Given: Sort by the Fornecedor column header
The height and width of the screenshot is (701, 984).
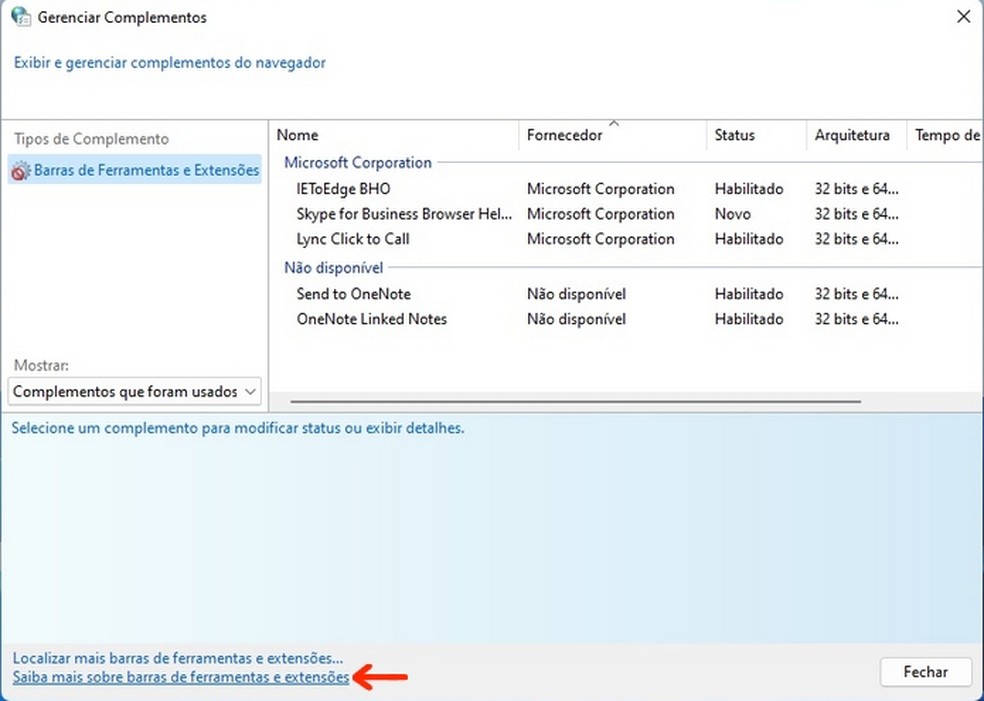Looking at the screenshot, I should [613, 135].
